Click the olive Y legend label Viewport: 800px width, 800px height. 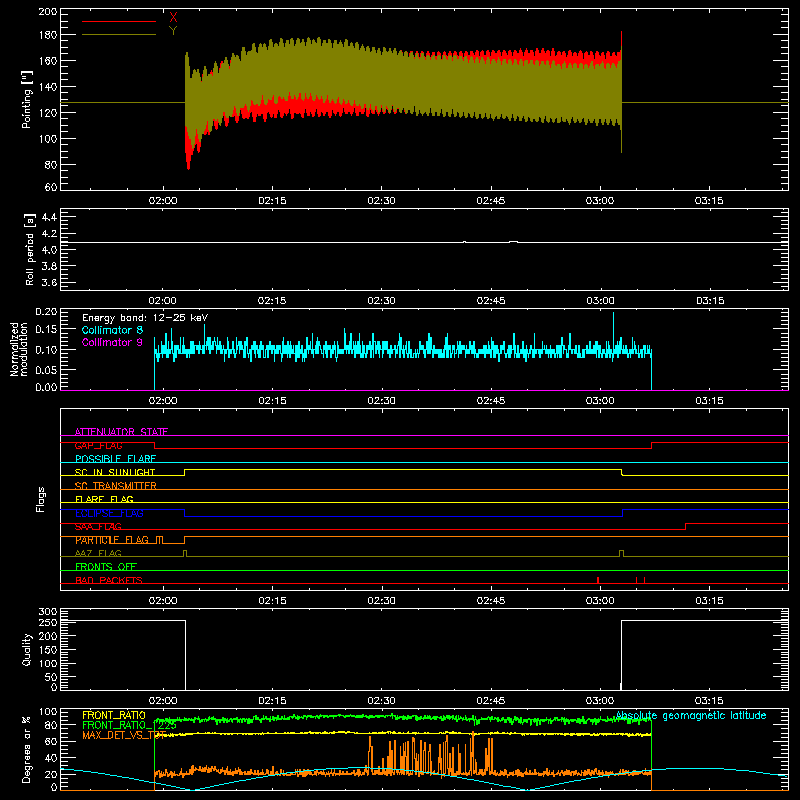click(173, 31)
